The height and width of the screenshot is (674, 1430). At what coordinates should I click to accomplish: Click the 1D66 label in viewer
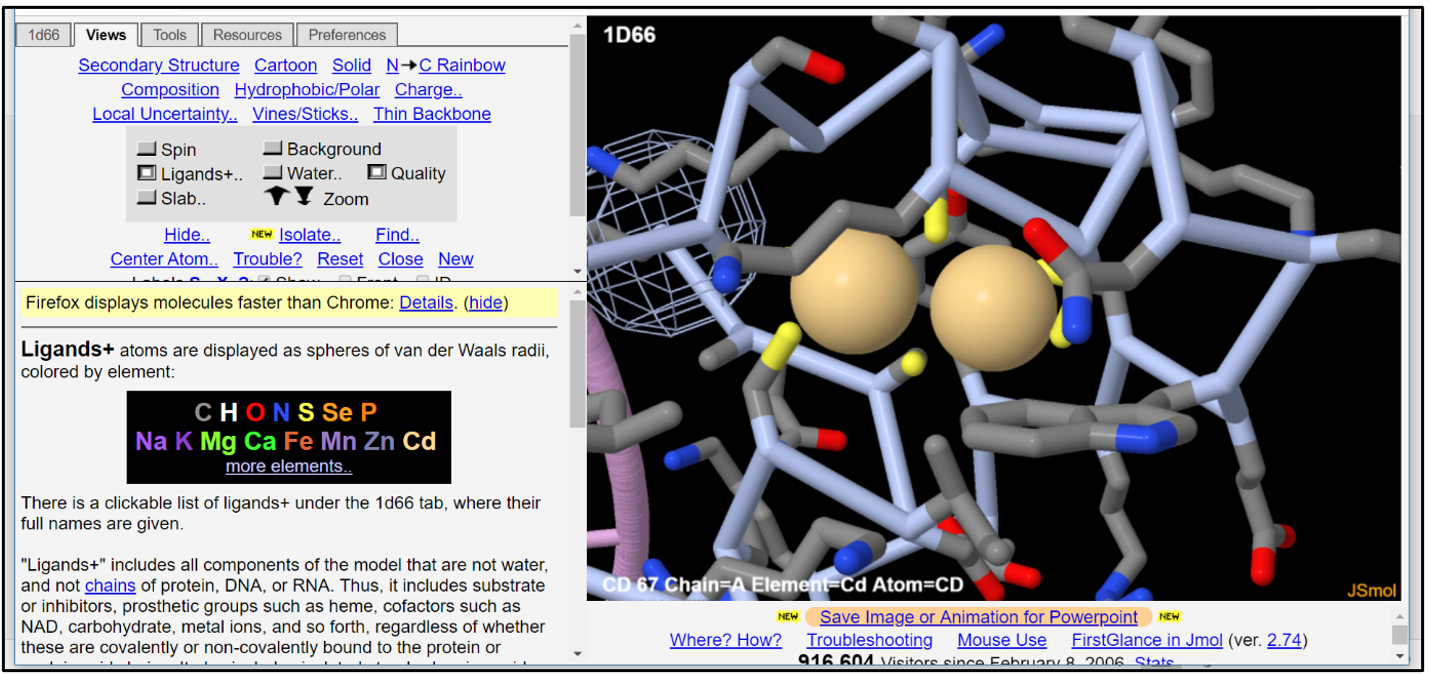pos(629,36)
